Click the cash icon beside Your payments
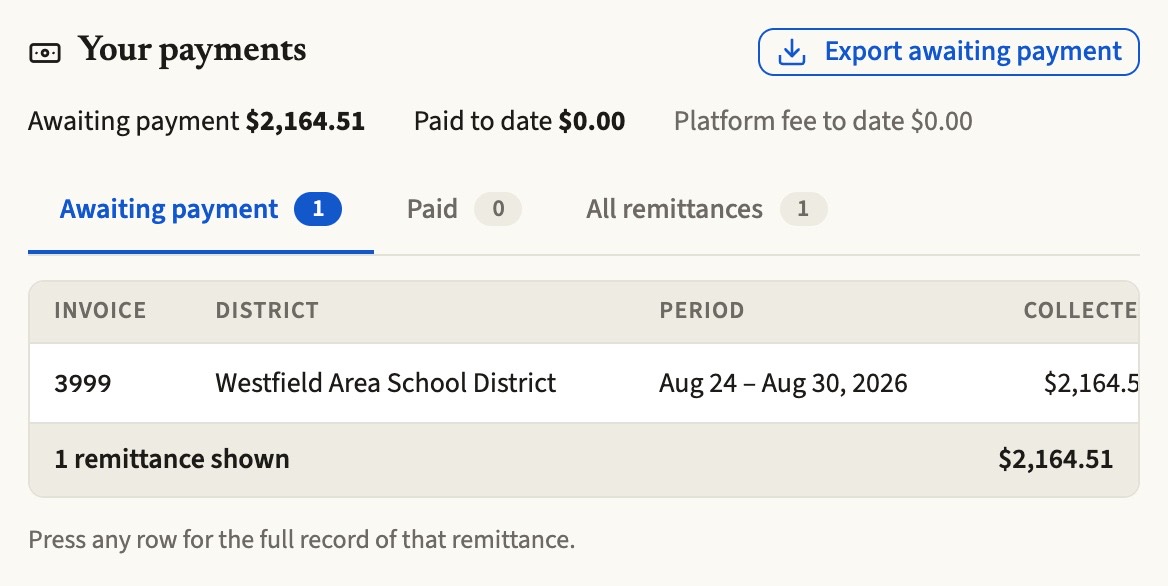The width and height of the screenshot is (1168, 586). tap(45, 53)
